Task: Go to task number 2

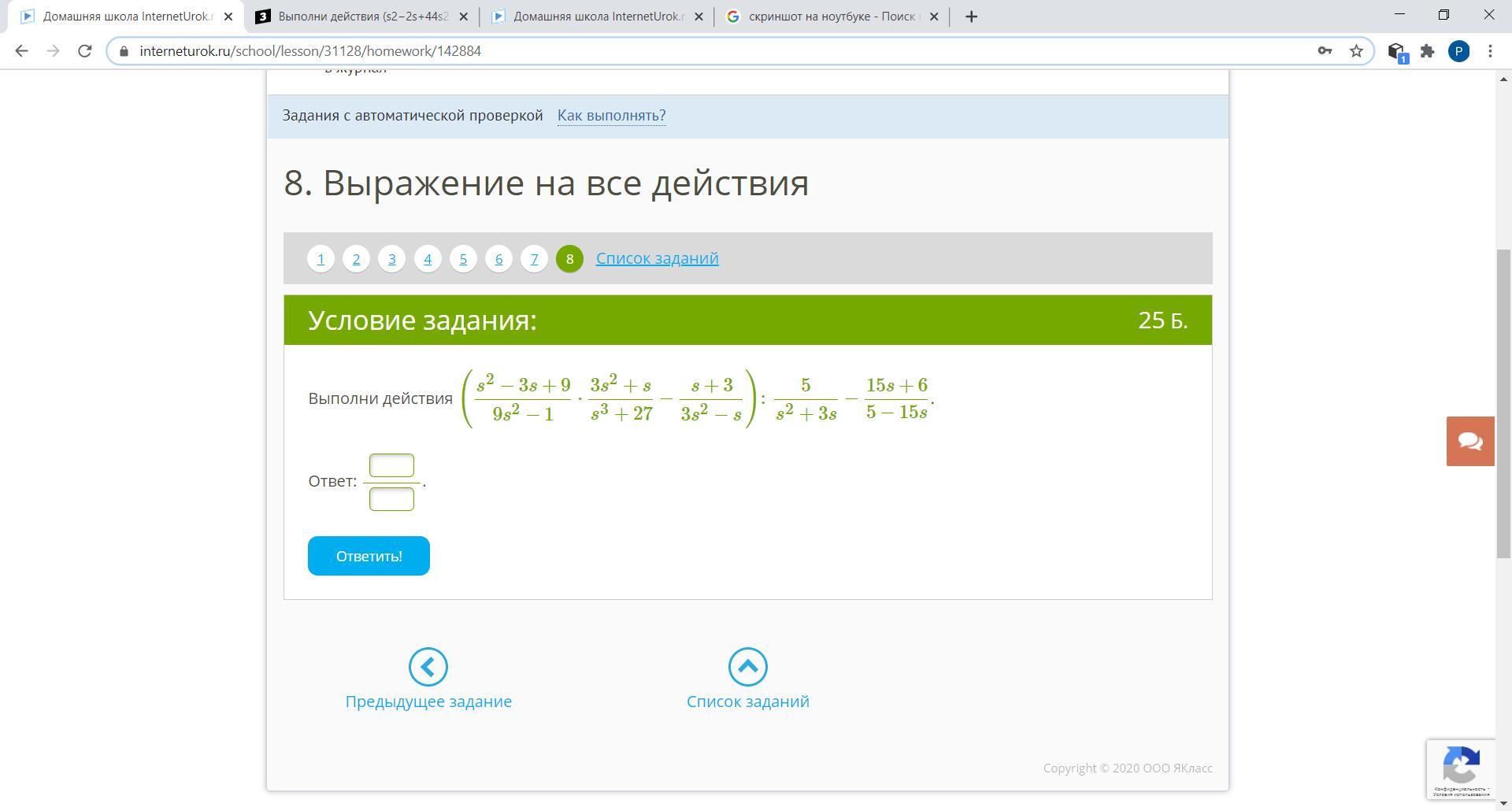Action: click(x=356, y=258)
